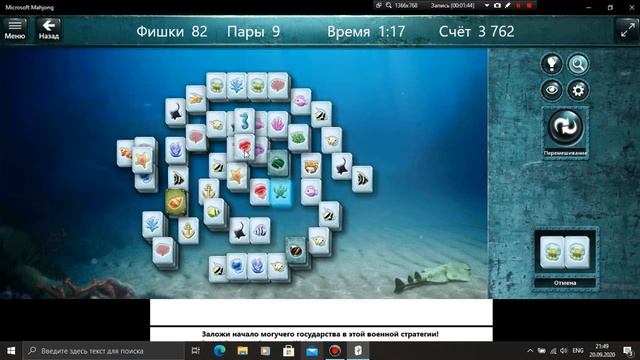Focus the Windows taskbar search field

pos(104,351)
